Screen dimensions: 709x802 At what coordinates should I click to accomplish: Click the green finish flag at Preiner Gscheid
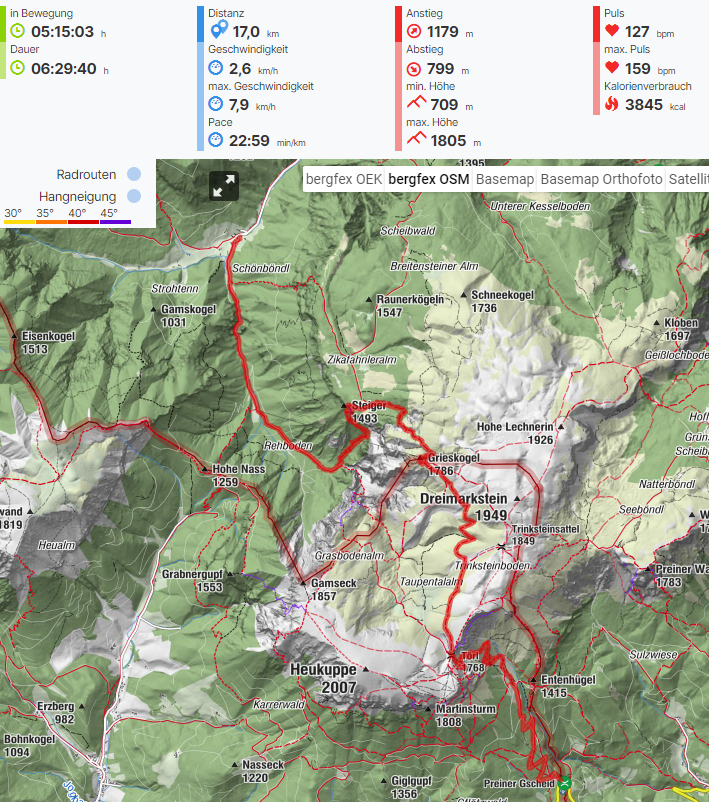click(x=565, y=783)
